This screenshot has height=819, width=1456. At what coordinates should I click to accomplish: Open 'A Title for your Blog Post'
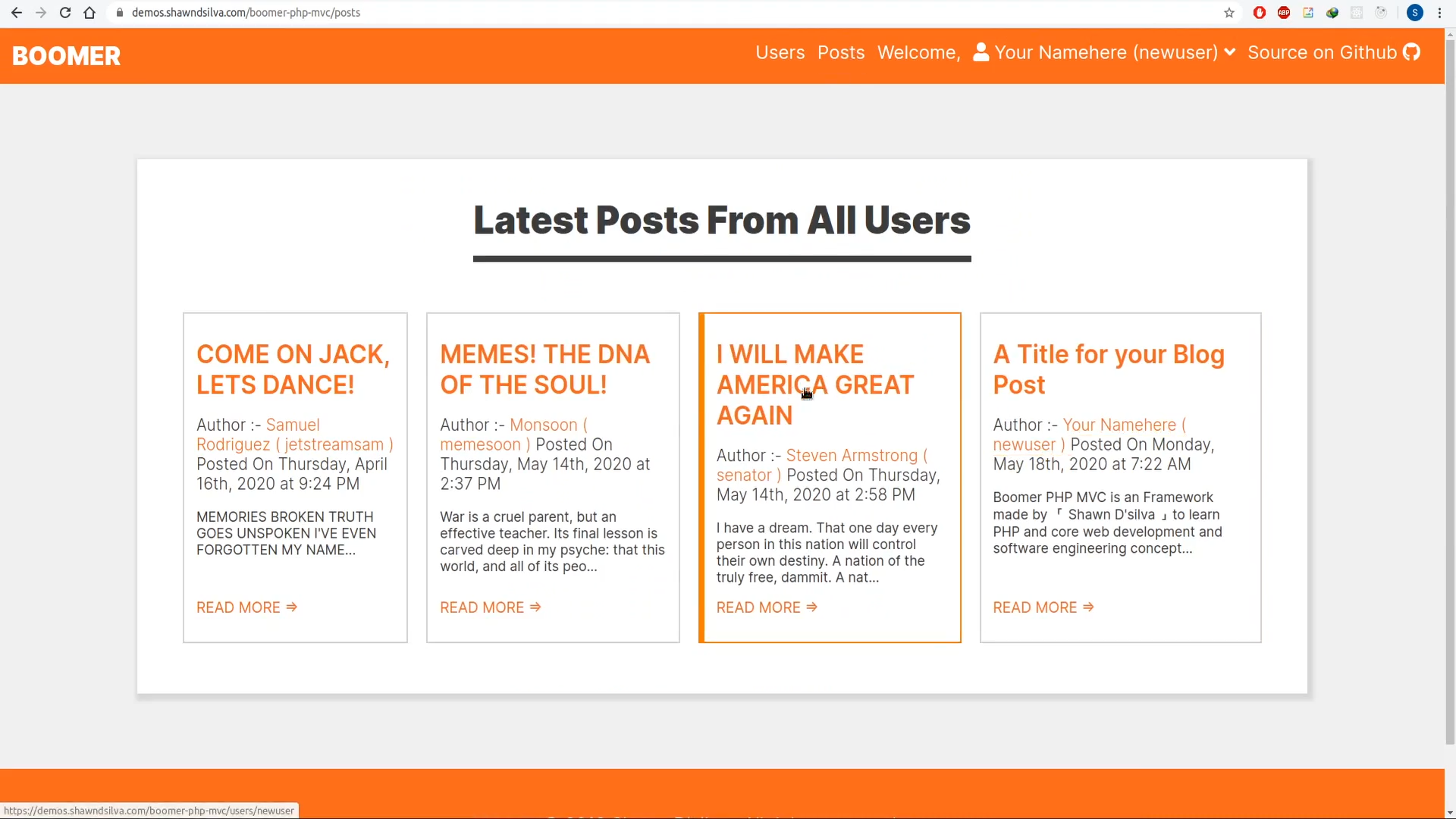click(1108, 369)
